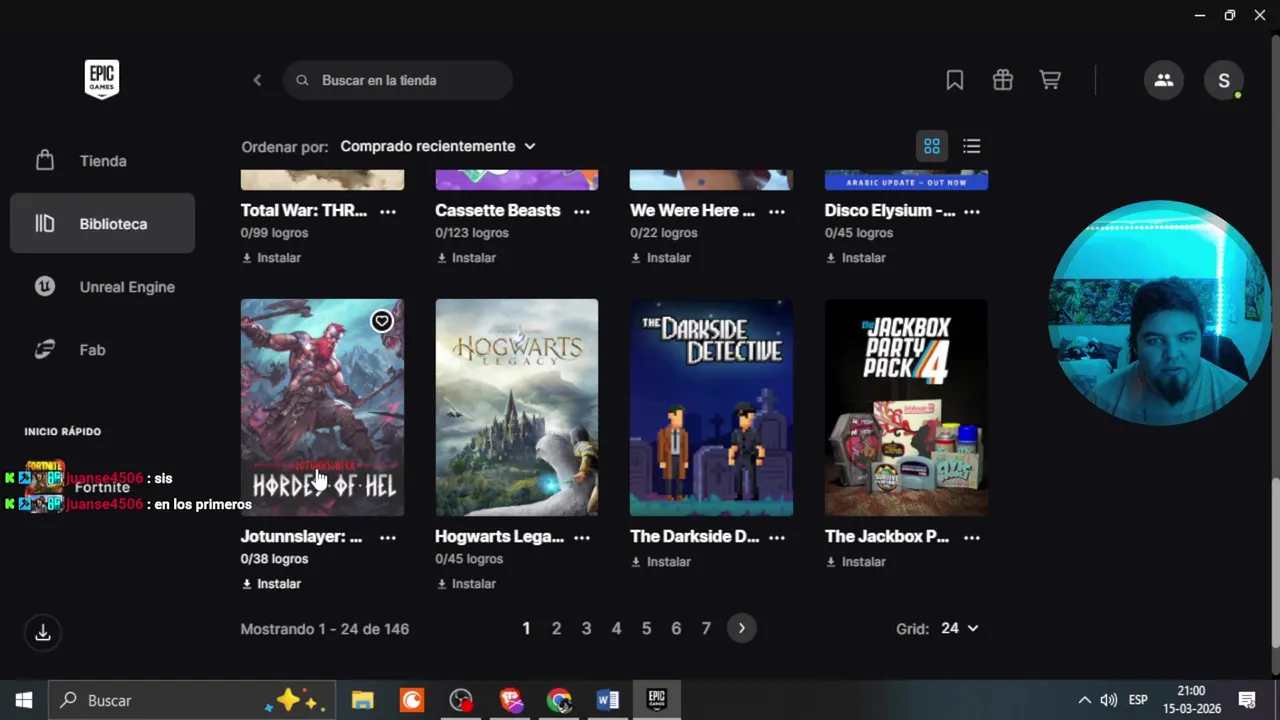Open options menu for Cassette Beasts
This screenshot has height=720, width=1280.
pyautogui.click(x=582, y=211)
